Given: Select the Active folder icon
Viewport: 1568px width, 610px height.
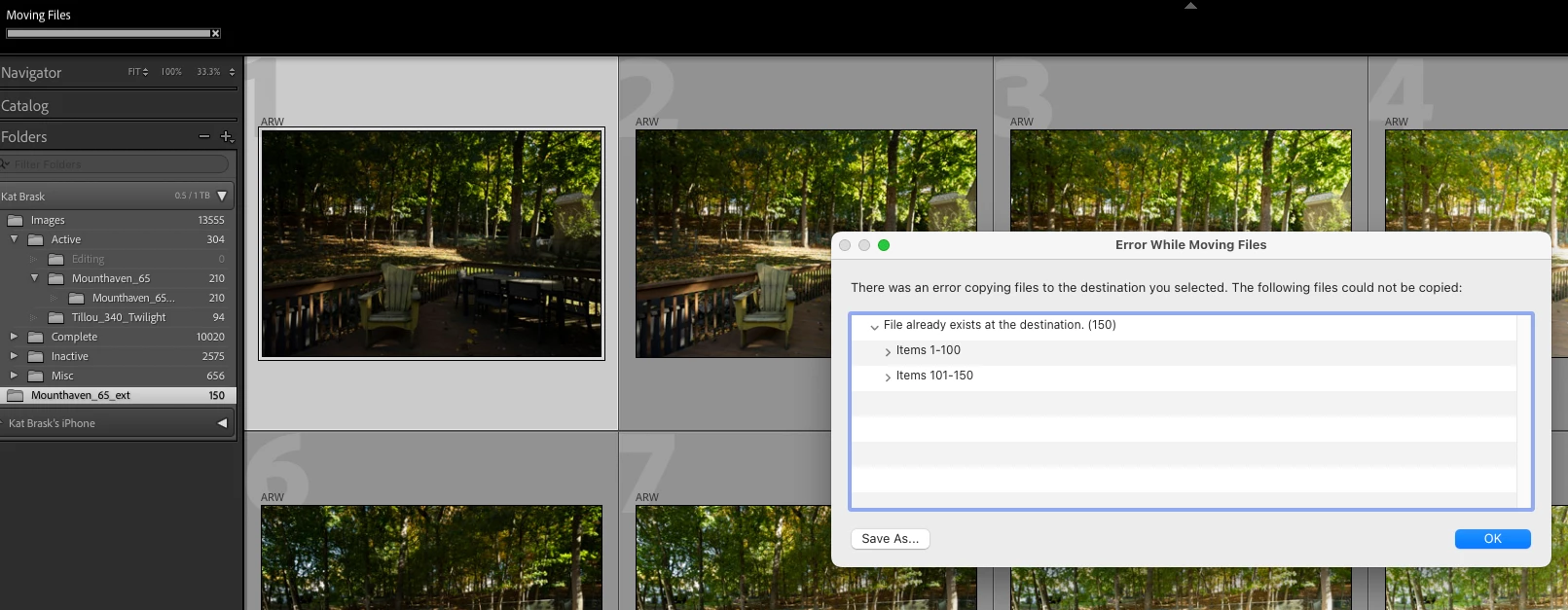Looking at the screenshot, I should click(x=36, y=239).
